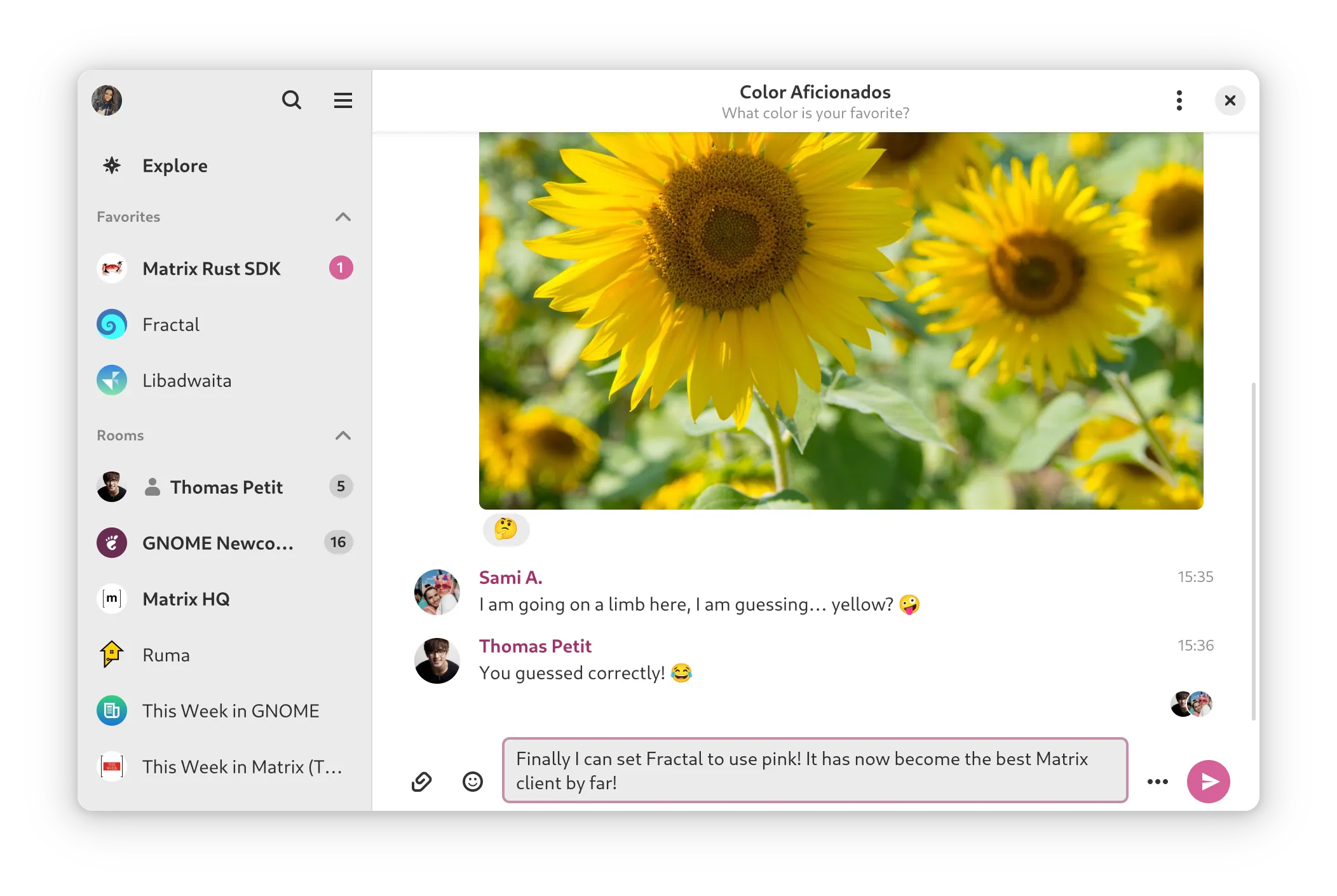Click the search icon in sidebar

pyautogui.click(x=291, y=100)
